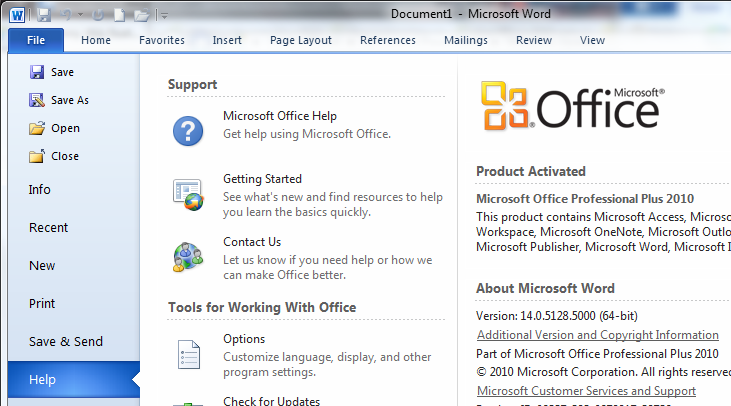Click the Options document icon
The width and height of the screenshot is (731, 406).
tap(189, 355)
